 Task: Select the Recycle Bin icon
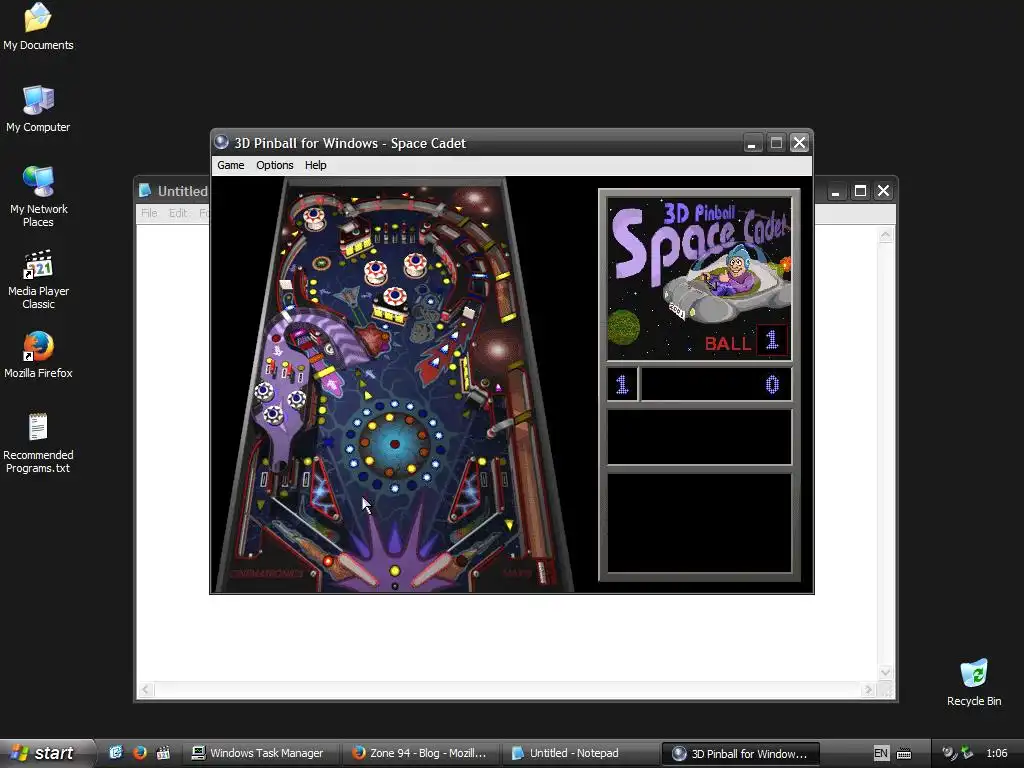tap(974, 682)
